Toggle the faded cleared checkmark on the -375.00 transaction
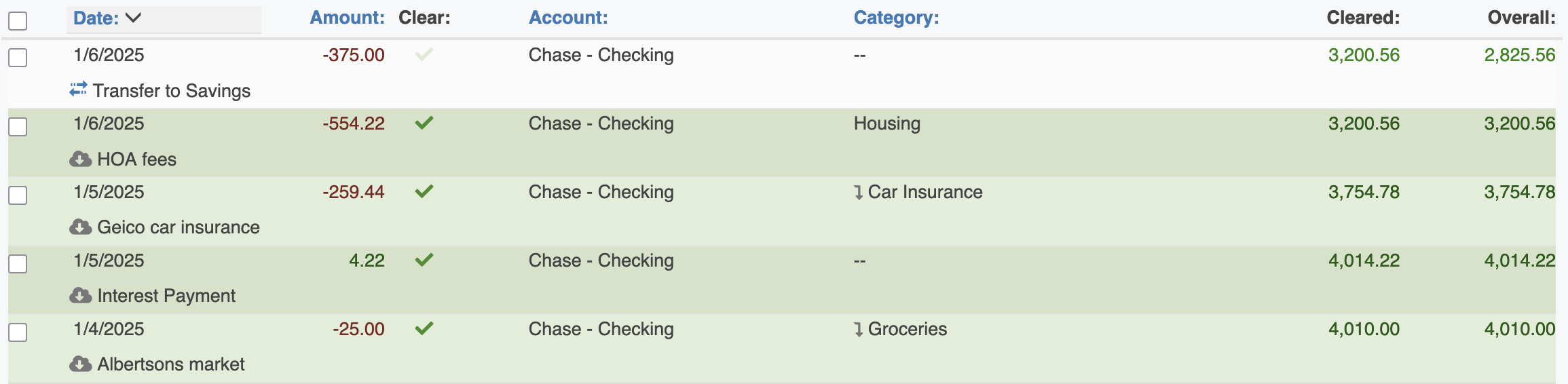This screenshot has height=384, width=1568. pyautogui.click(x=424, y=54)
